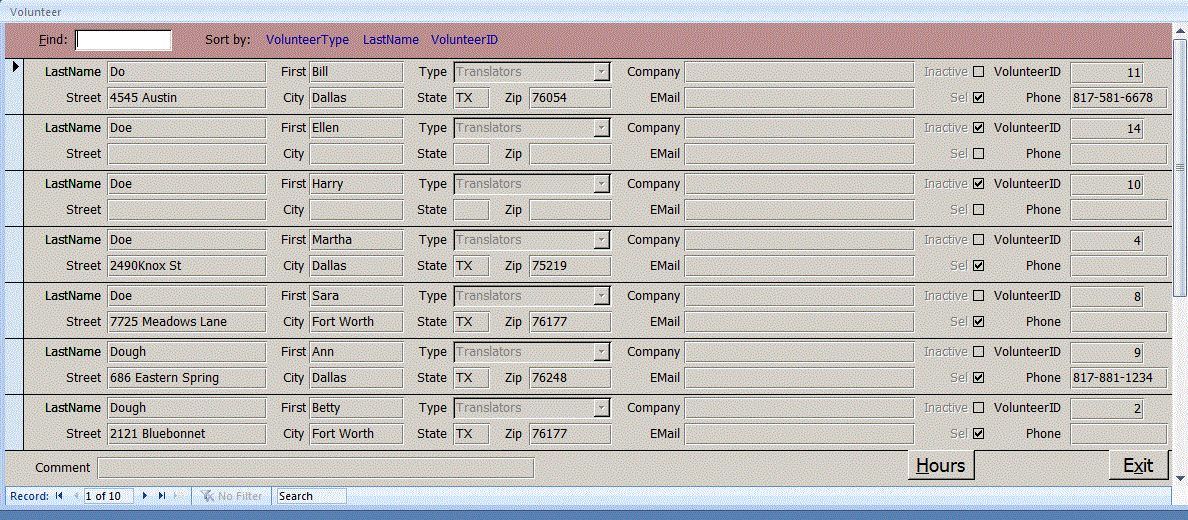
Task: Jump to the last record
Action: [162, 496]
